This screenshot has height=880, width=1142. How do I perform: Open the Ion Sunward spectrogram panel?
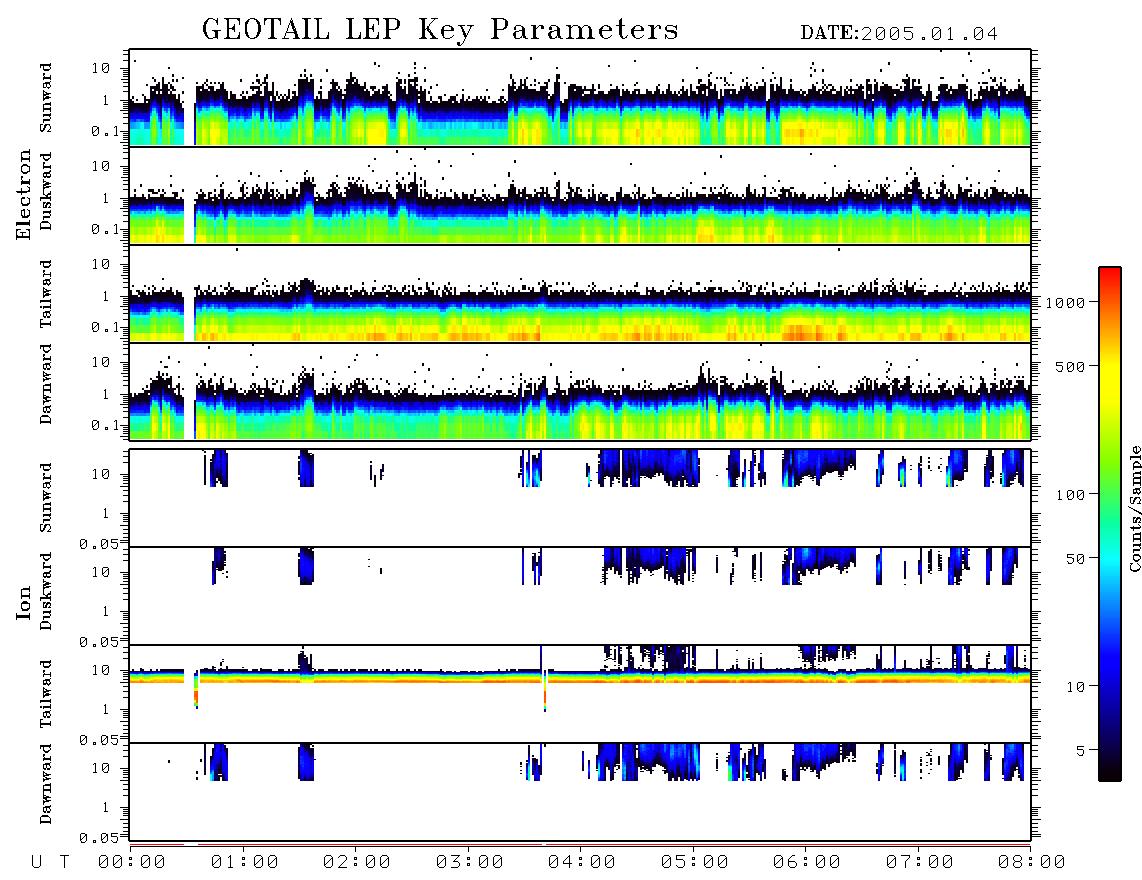(x=580, y=498)
